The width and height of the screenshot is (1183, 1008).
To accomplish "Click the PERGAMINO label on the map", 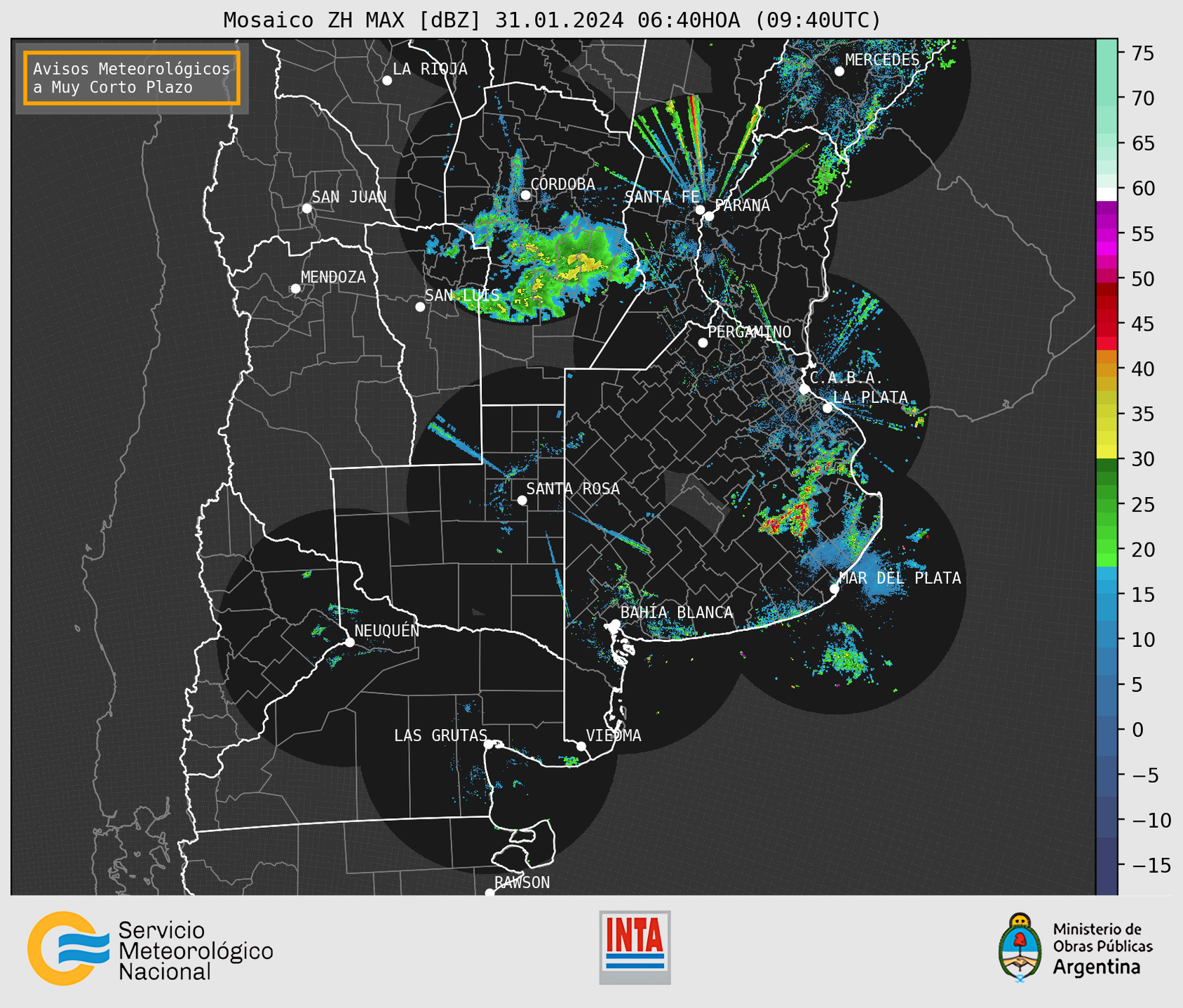I will (750, 332).
